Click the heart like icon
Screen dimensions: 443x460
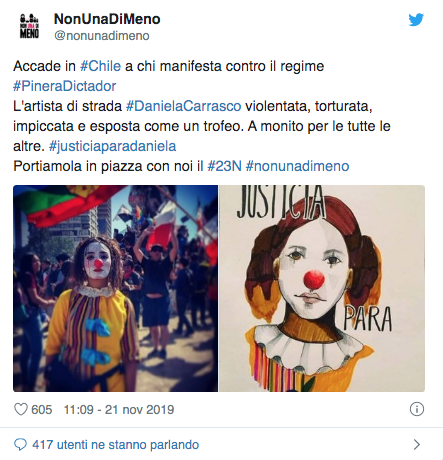pyautogui.click(x=21, y=409)
